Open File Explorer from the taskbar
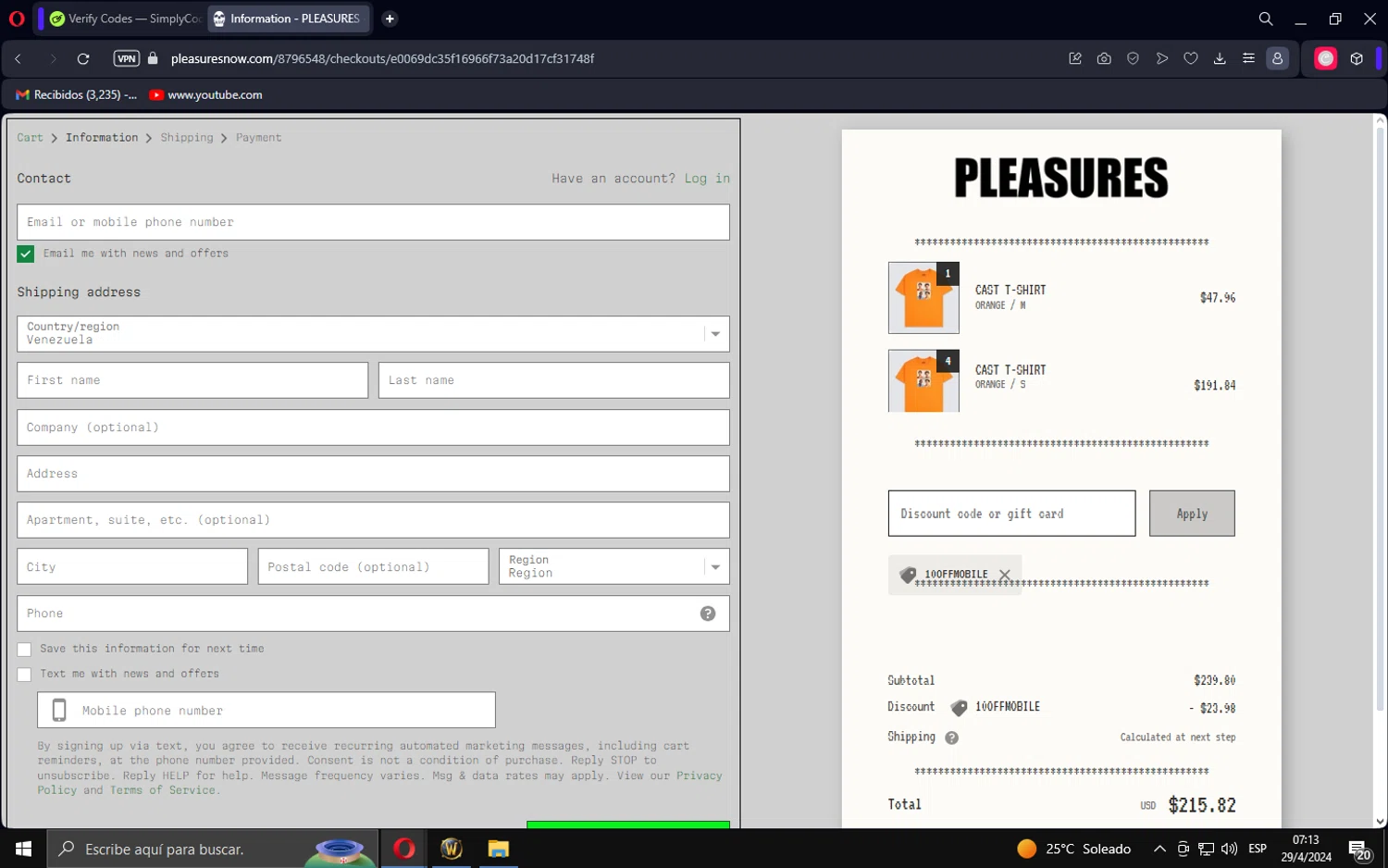Viewport: 1388px width, 868px height. click(499, 849)
